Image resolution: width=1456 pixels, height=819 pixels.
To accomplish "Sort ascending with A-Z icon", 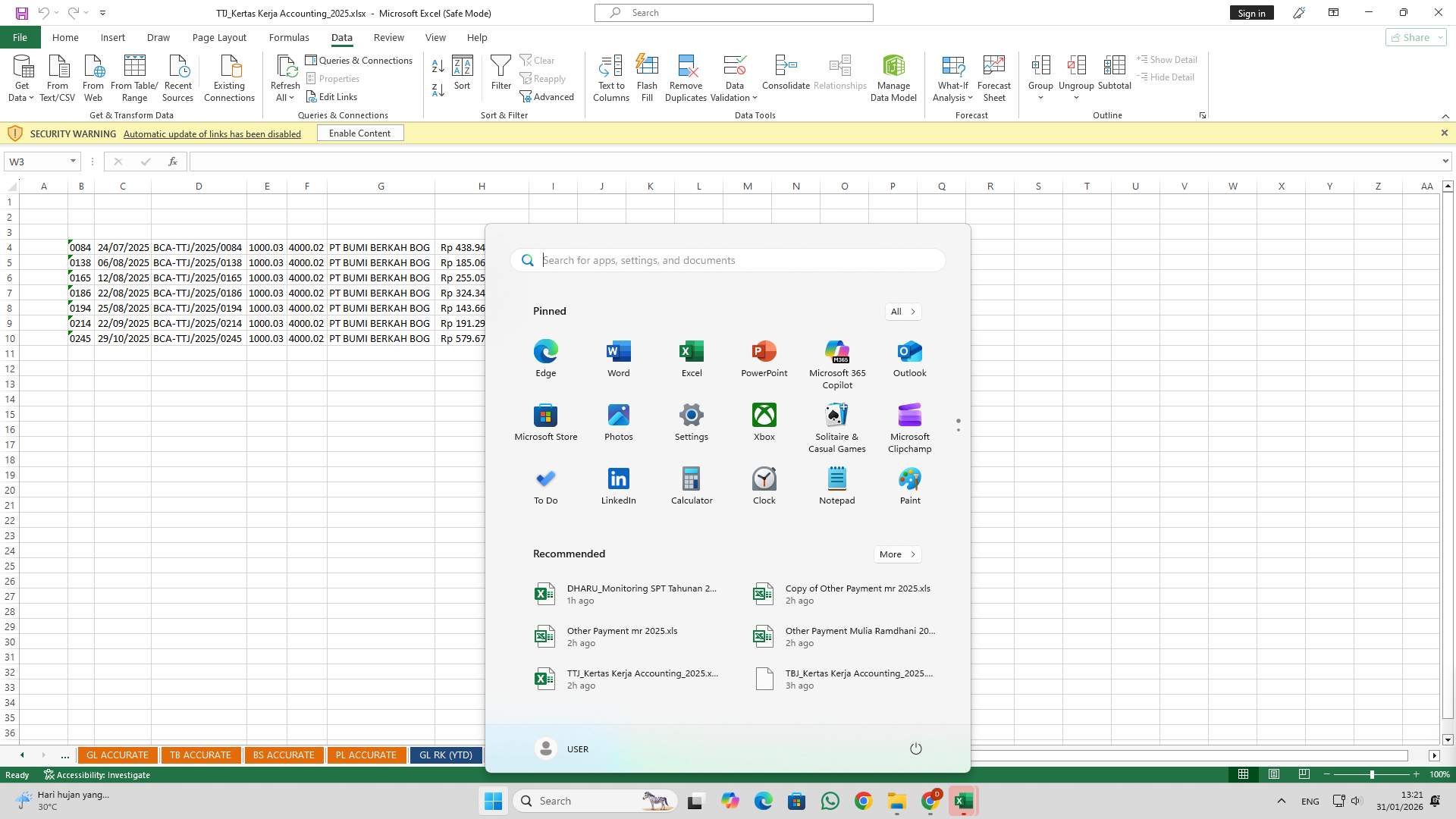I will click(x=438, y=65).
